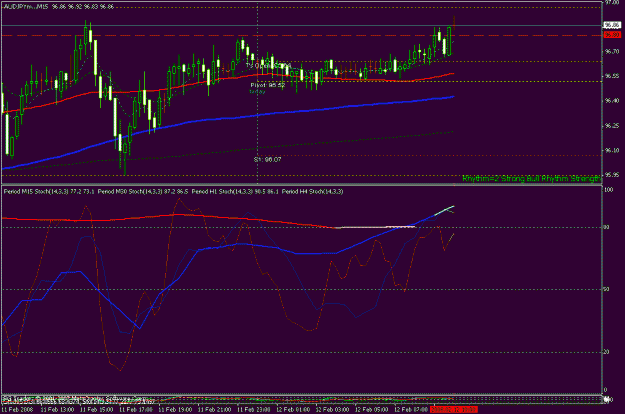Click the stochastic scale value 50
Image resolution: width=625 pixels, height=414 pixels.
point(606,289)
